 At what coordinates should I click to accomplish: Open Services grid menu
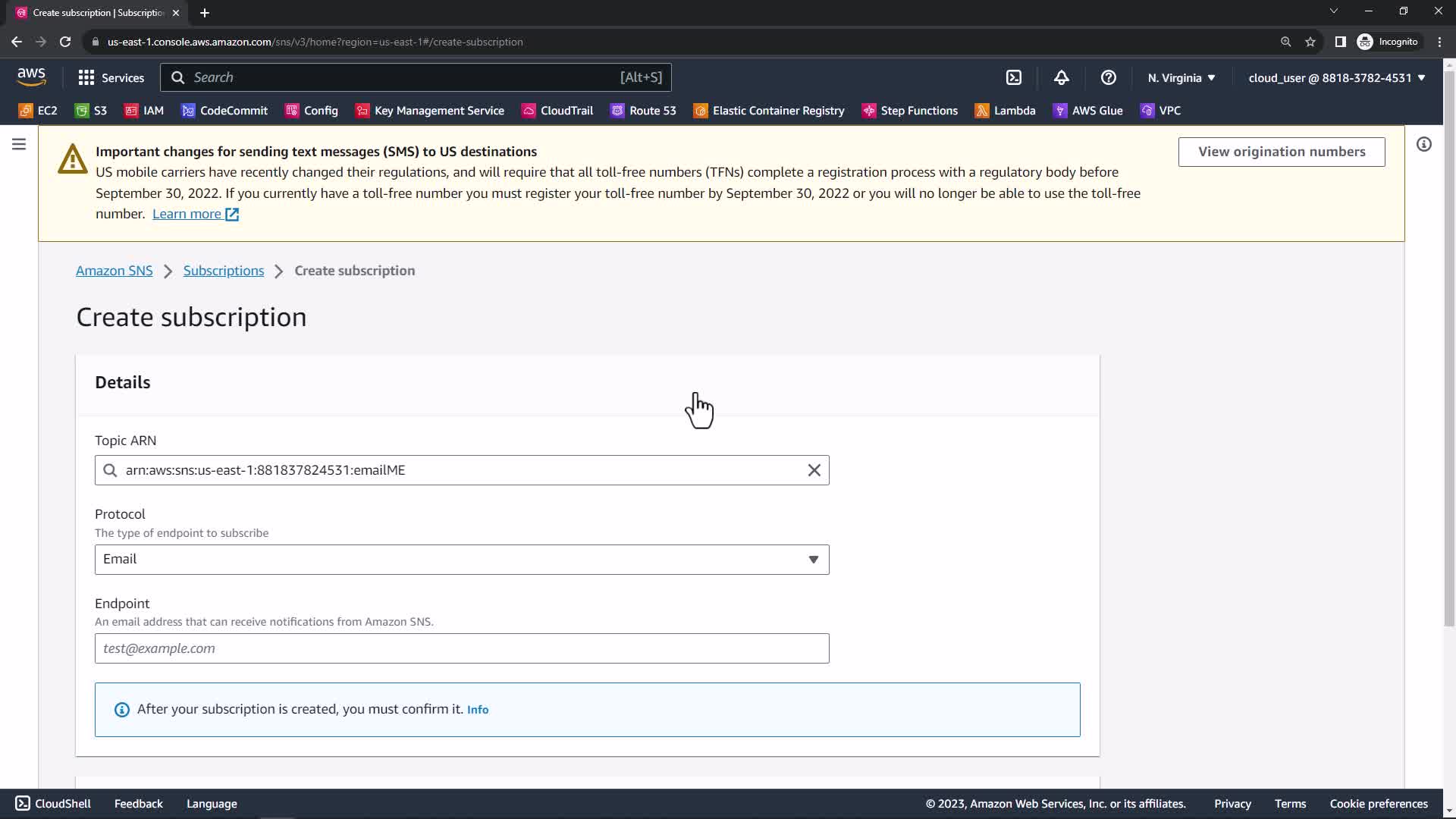pyautogui.click(x=111, y=77)
